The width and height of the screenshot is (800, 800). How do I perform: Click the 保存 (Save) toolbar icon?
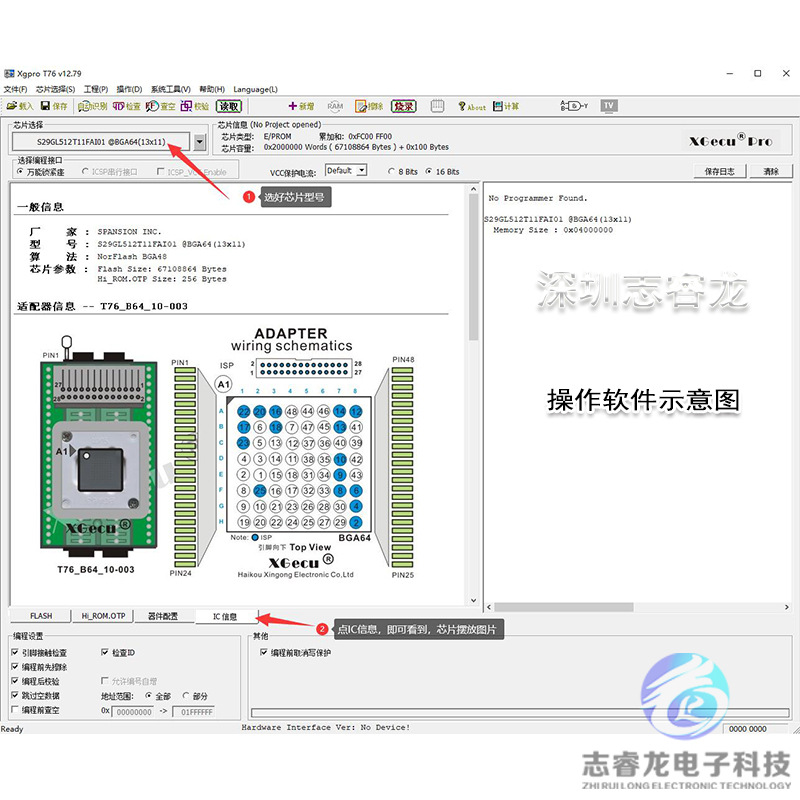click(54, 106)
